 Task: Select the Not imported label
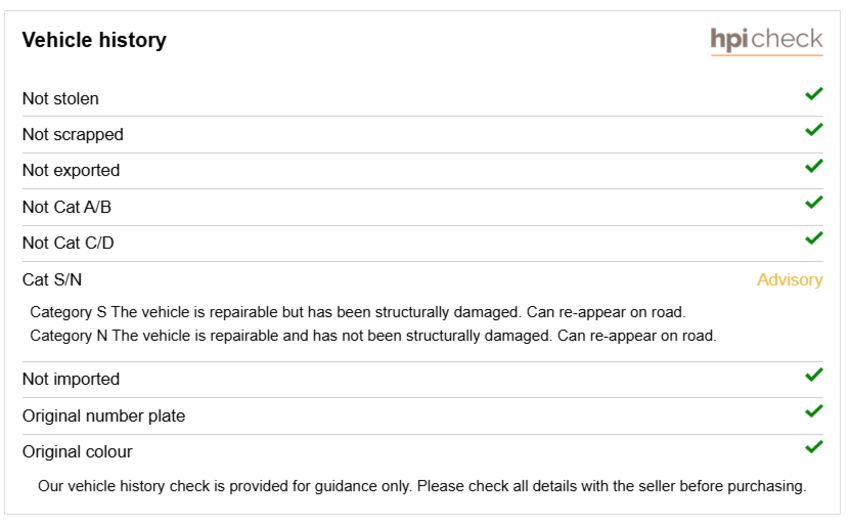(70, 379)
